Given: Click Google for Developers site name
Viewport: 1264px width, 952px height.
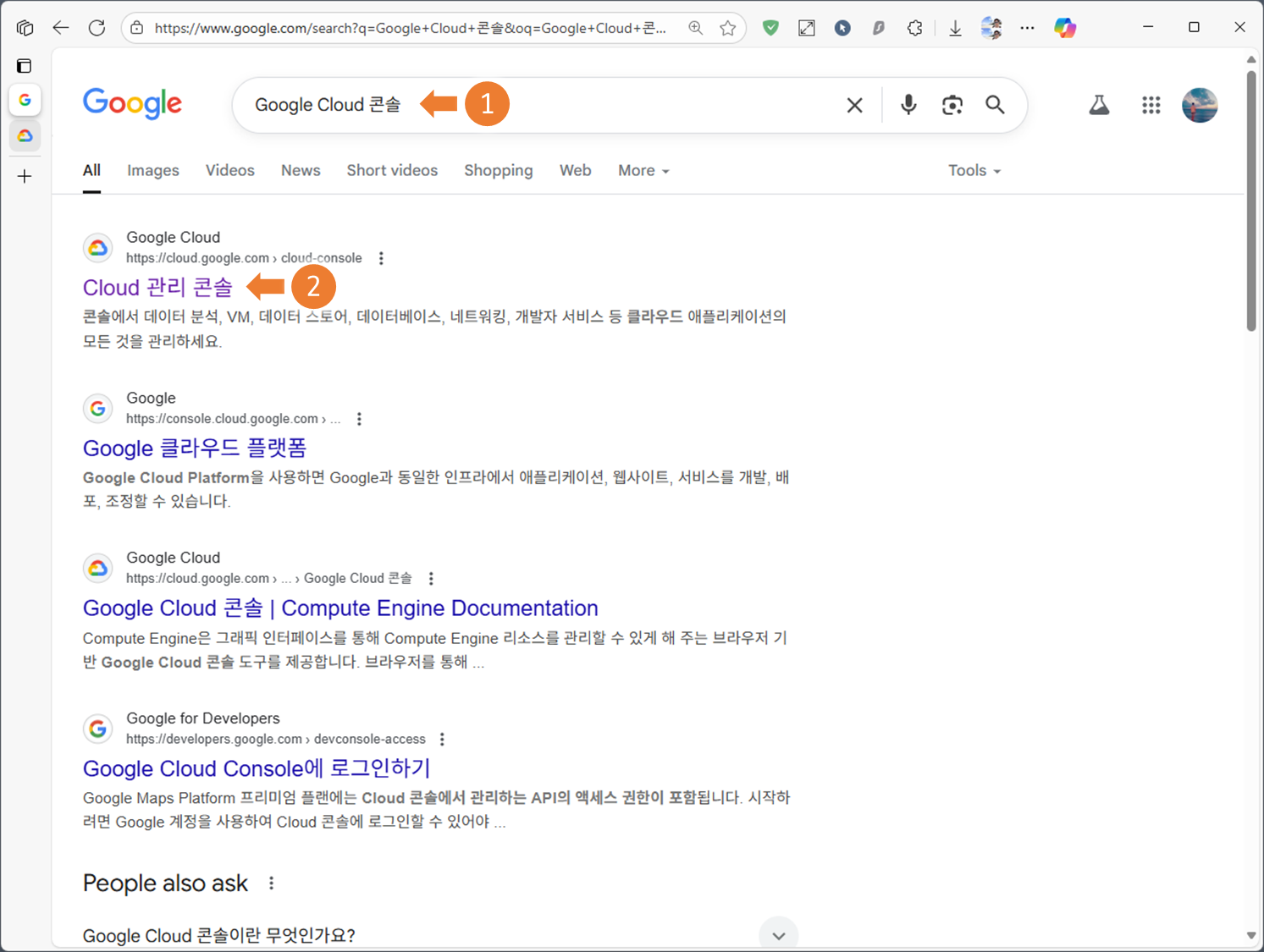Looking at the screenshot, I should (x=203, y=718).
